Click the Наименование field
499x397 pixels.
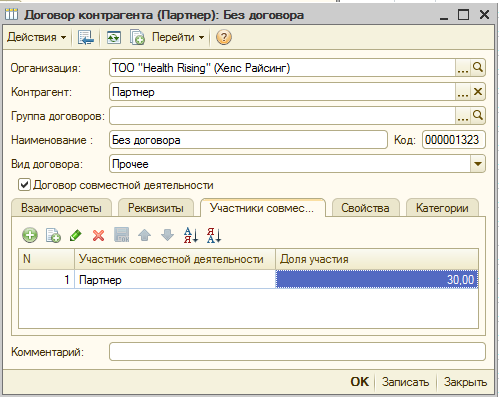pyautogui.click(x=248, y=140)
